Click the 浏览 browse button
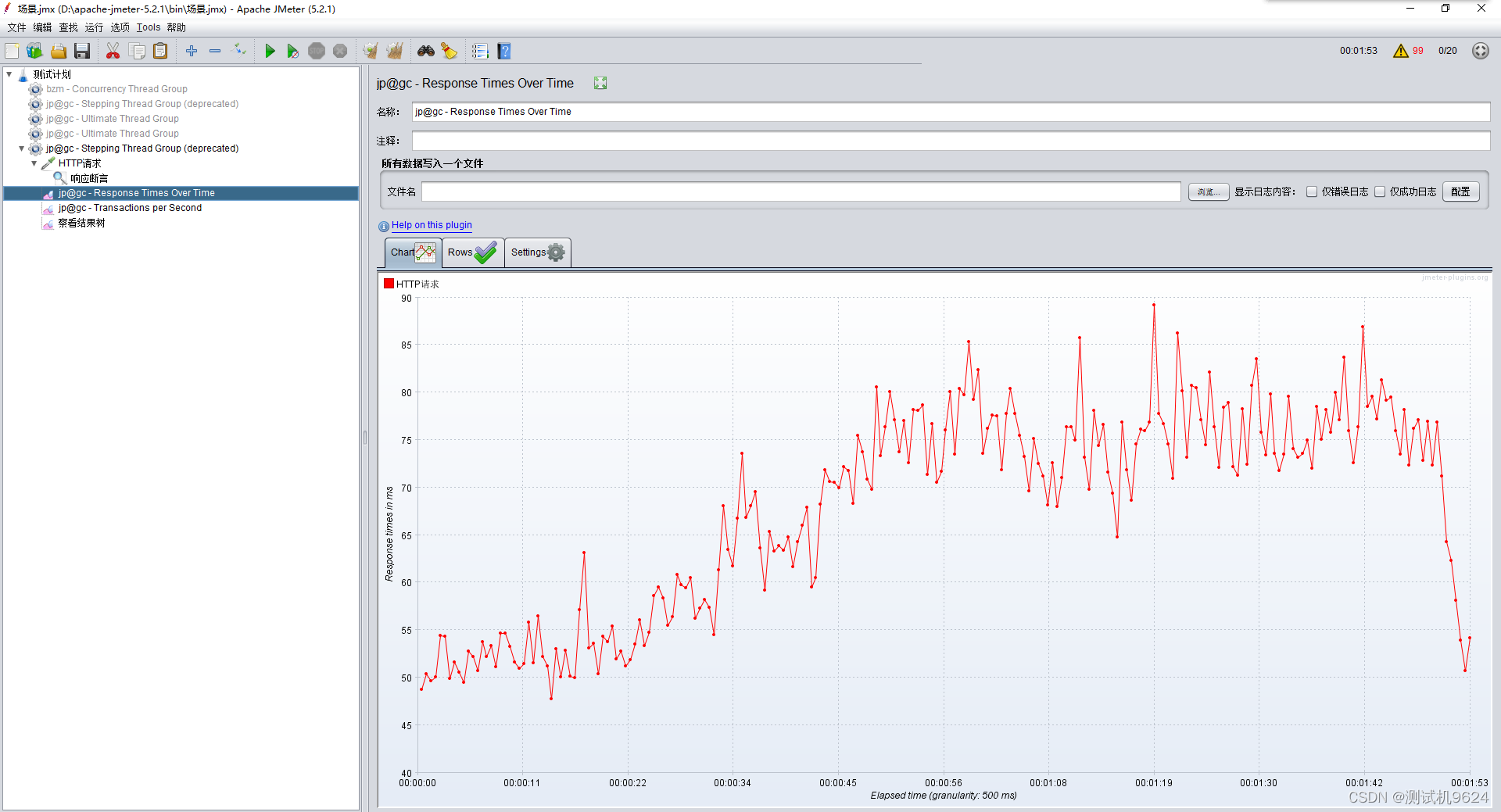 click(1209, 191)
